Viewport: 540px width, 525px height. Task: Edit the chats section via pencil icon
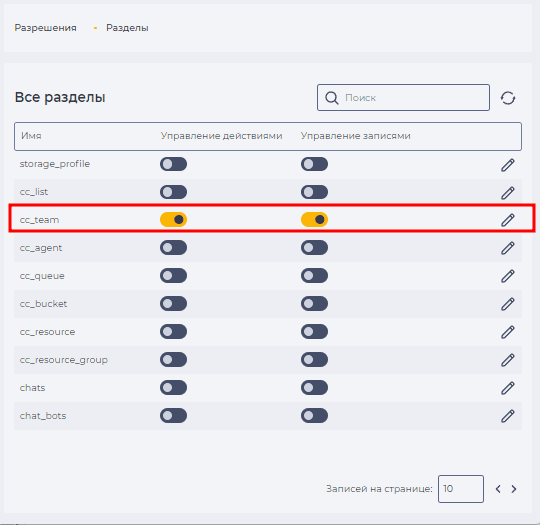[508, 388]
